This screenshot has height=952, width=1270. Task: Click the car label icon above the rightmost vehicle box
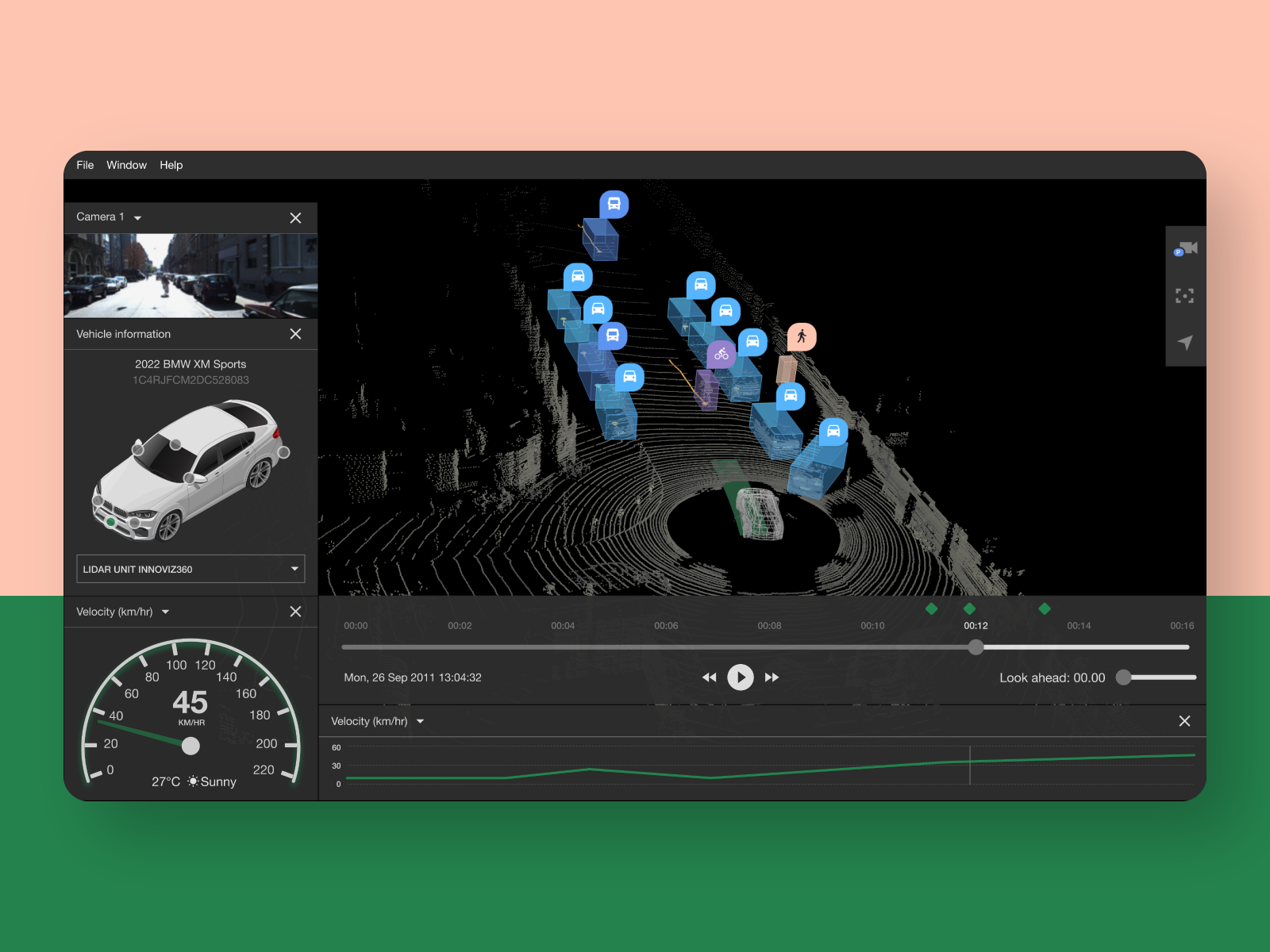click(x=833, y=432)
